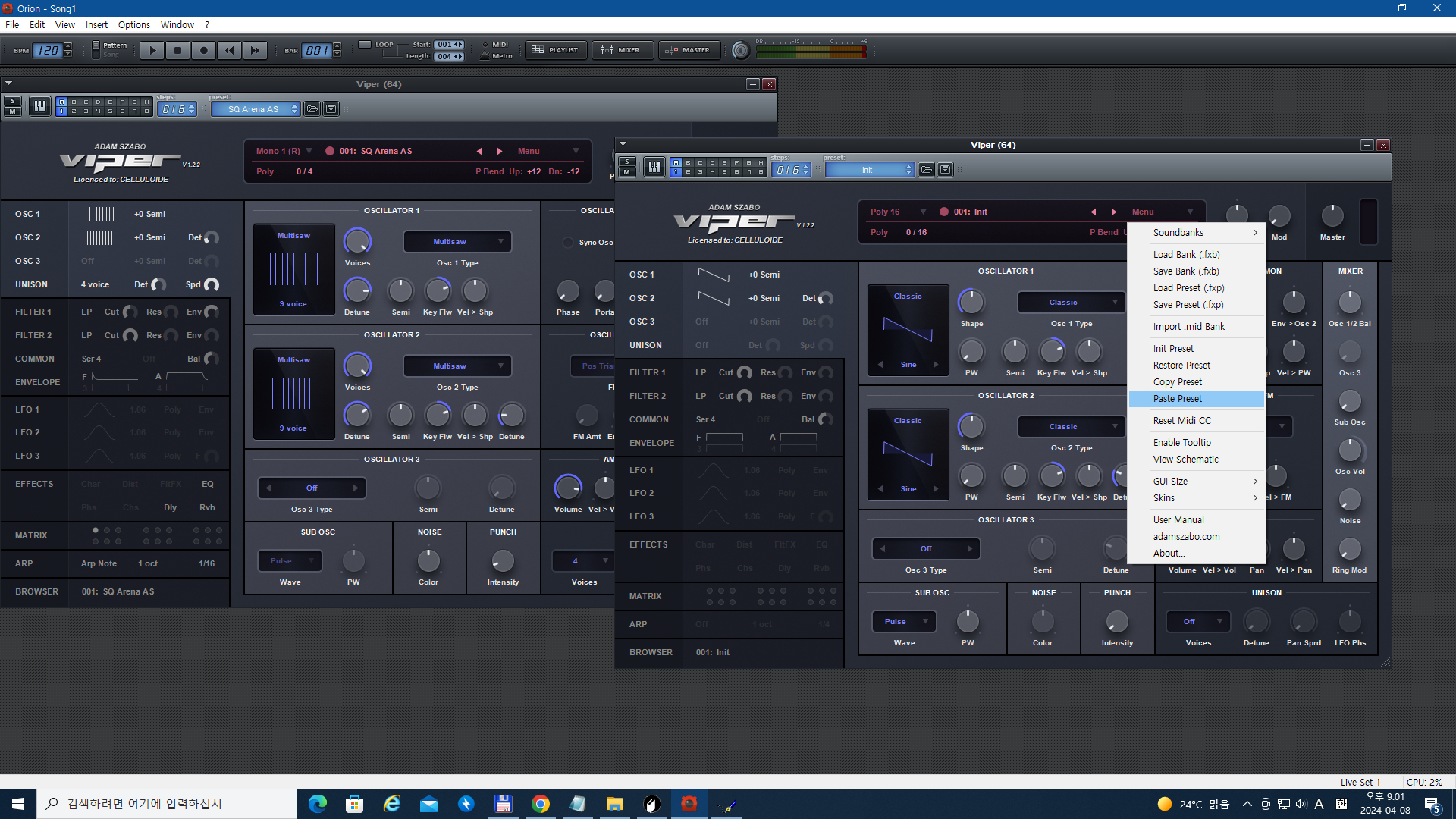Toggle Mute (M) in right Viper window
This screenshot has height=819, width=1456.
click(x=627, y=172)
